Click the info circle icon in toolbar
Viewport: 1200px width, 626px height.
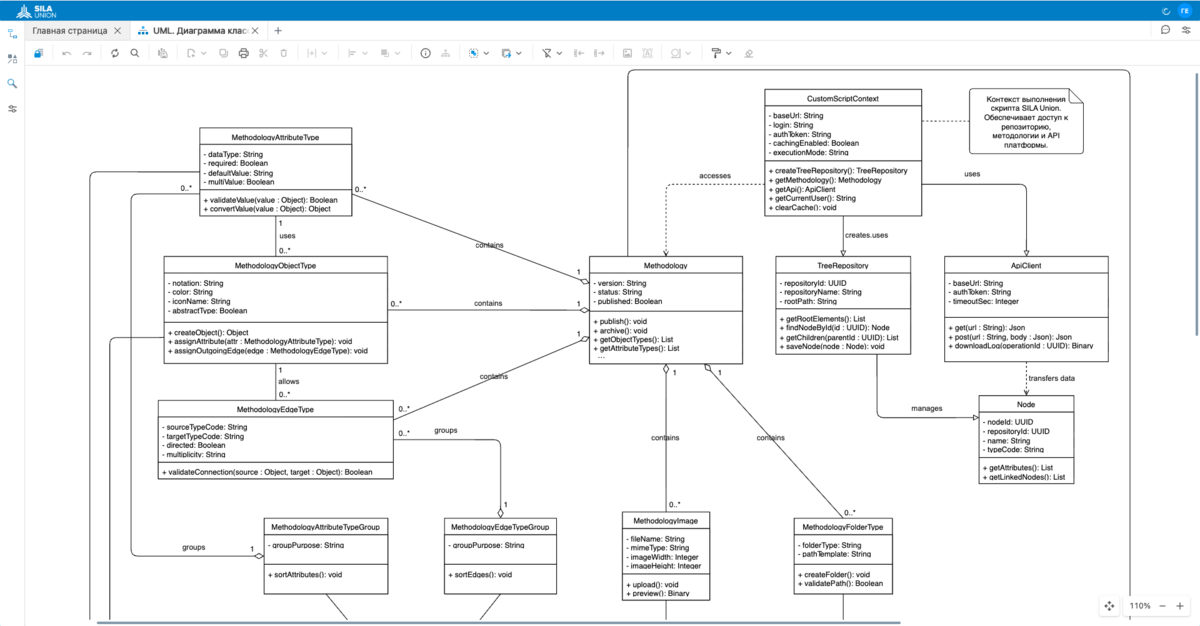click(x=425, y=53)
